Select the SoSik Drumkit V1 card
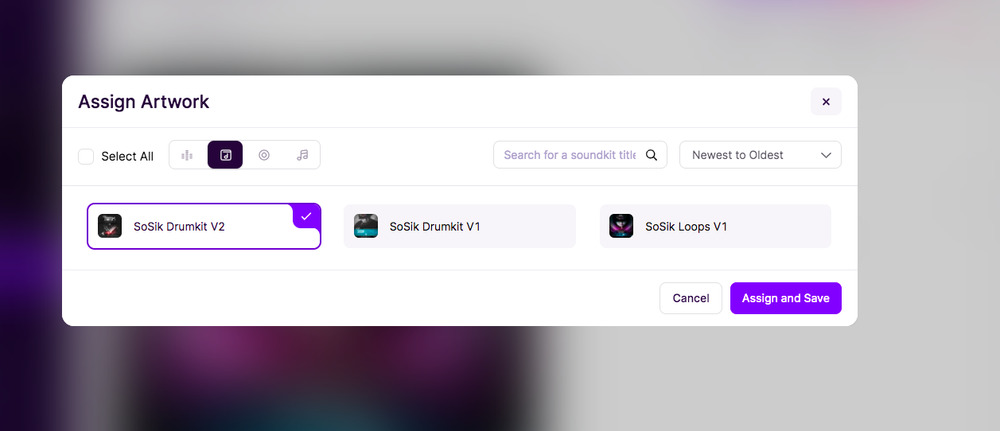The height and width of the screenshot is (431, 1000). [x=460, y=226]
